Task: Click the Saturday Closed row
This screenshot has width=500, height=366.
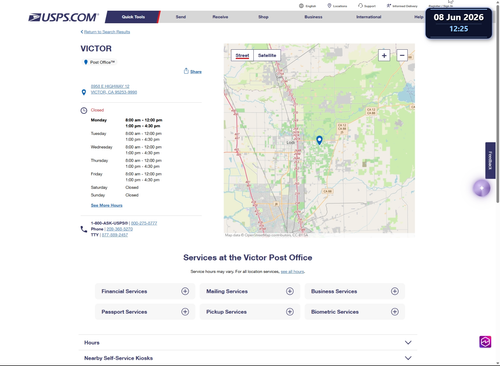Action: coord(115,187)
